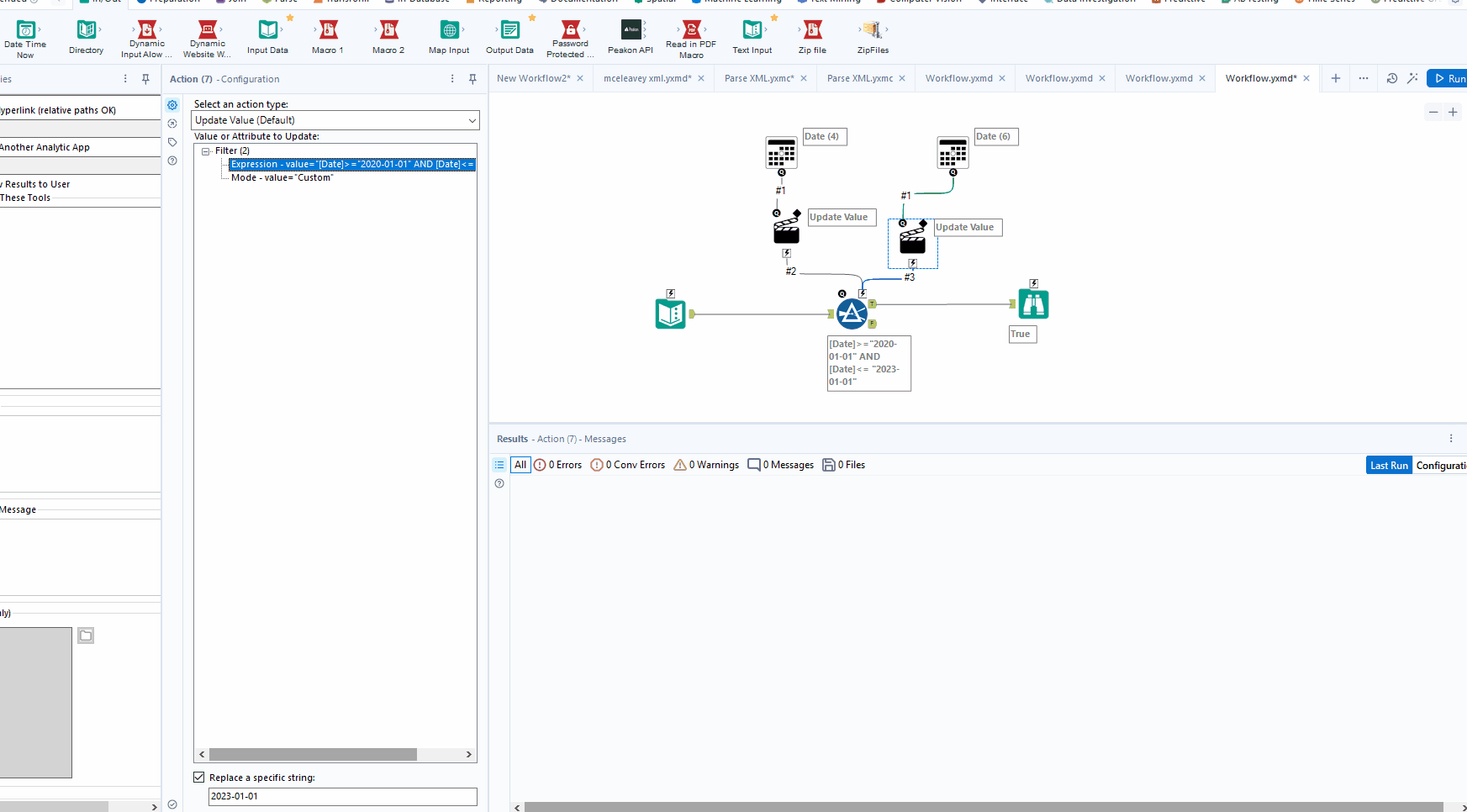1467x812 pixels.
Task: Select the Map Input tool icon
Action: point(449,30)
